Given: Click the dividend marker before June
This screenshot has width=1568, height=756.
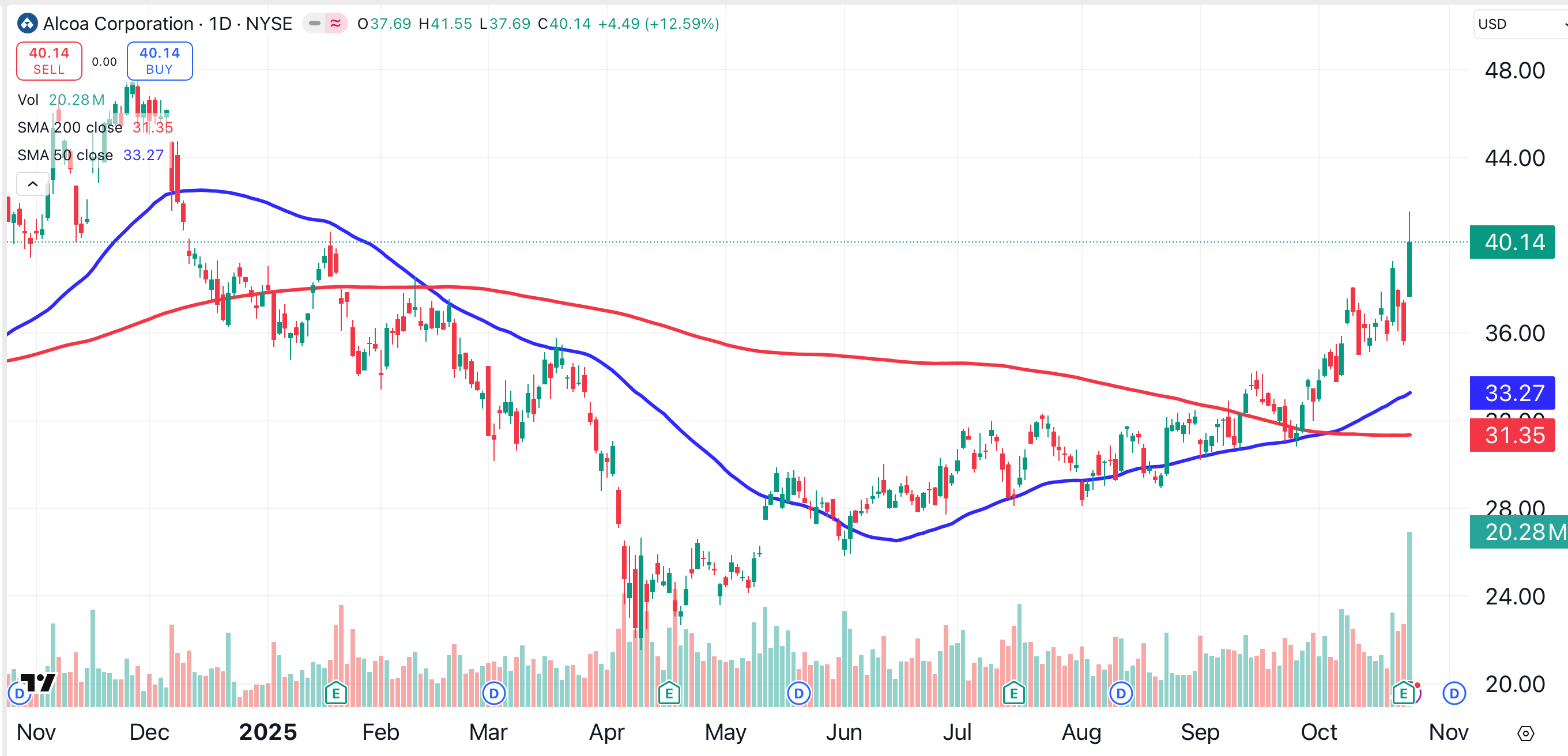Looking at the screenshot, I should [798, 693].
